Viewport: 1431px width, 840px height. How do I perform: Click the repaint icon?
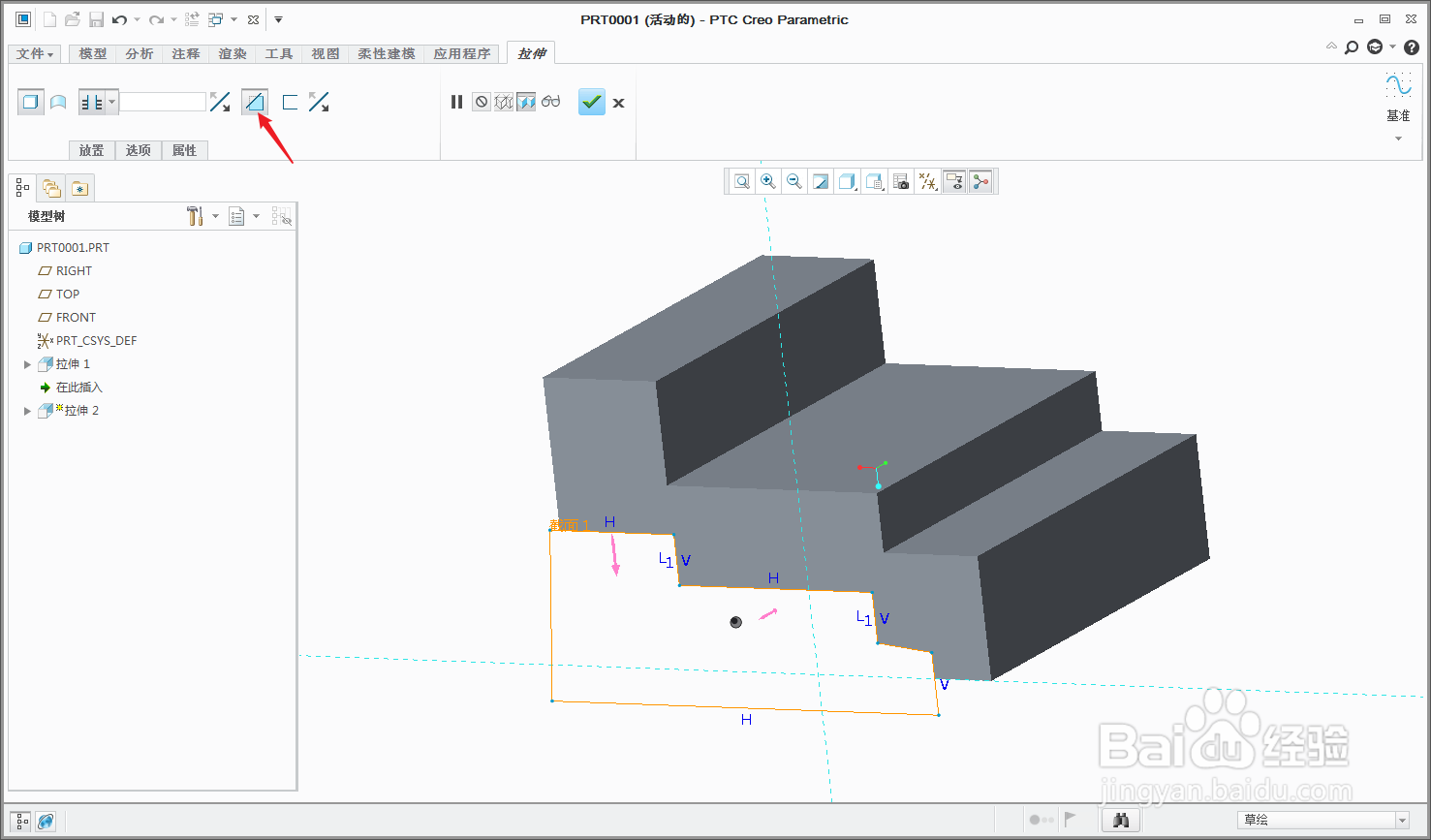pyautogui.click(x=821, y=181)
